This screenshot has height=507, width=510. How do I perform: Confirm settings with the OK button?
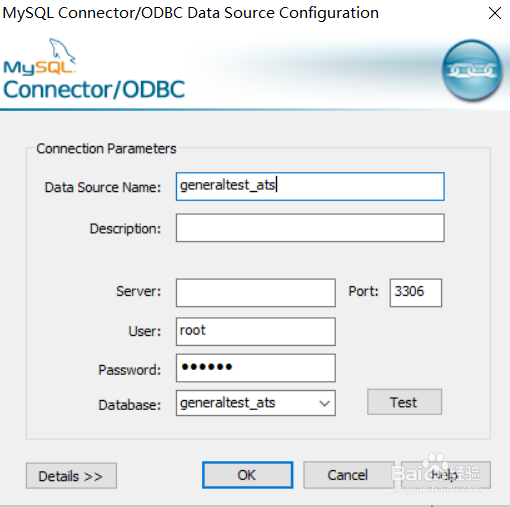(x=247, y=475)
